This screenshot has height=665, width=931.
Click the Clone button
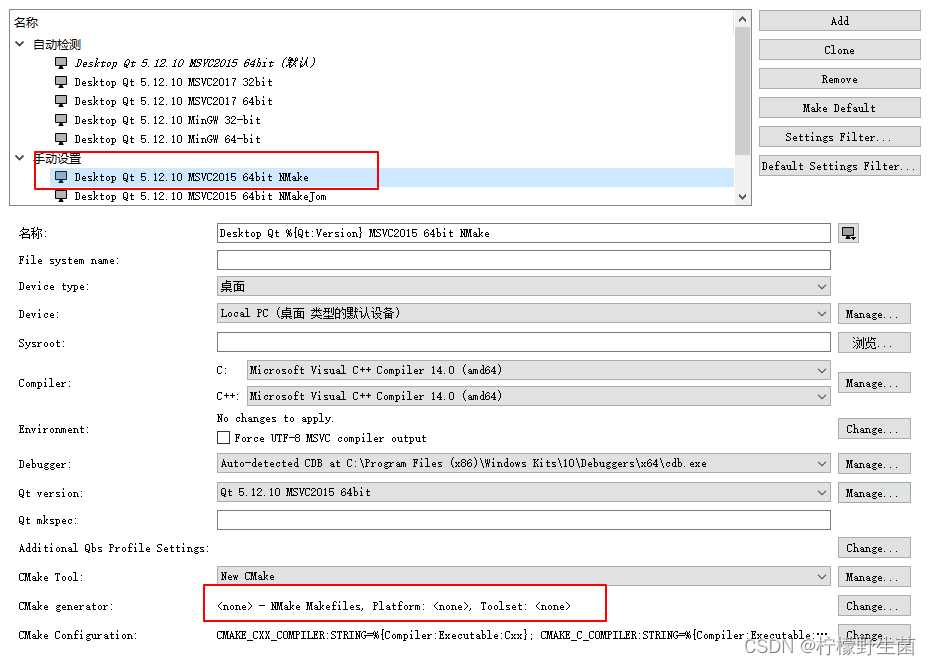838,49
